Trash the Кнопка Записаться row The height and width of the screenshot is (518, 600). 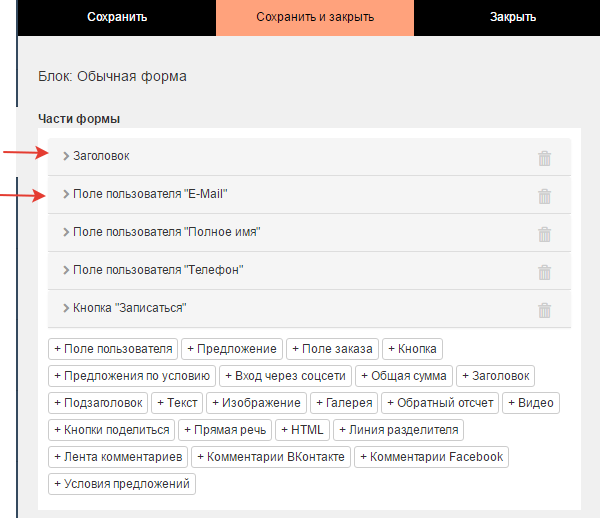tap(545, 310)
